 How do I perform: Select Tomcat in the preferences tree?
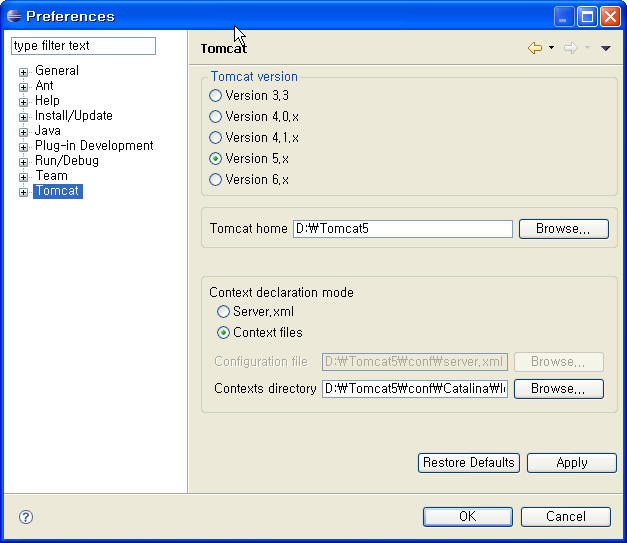coord(58,191)
